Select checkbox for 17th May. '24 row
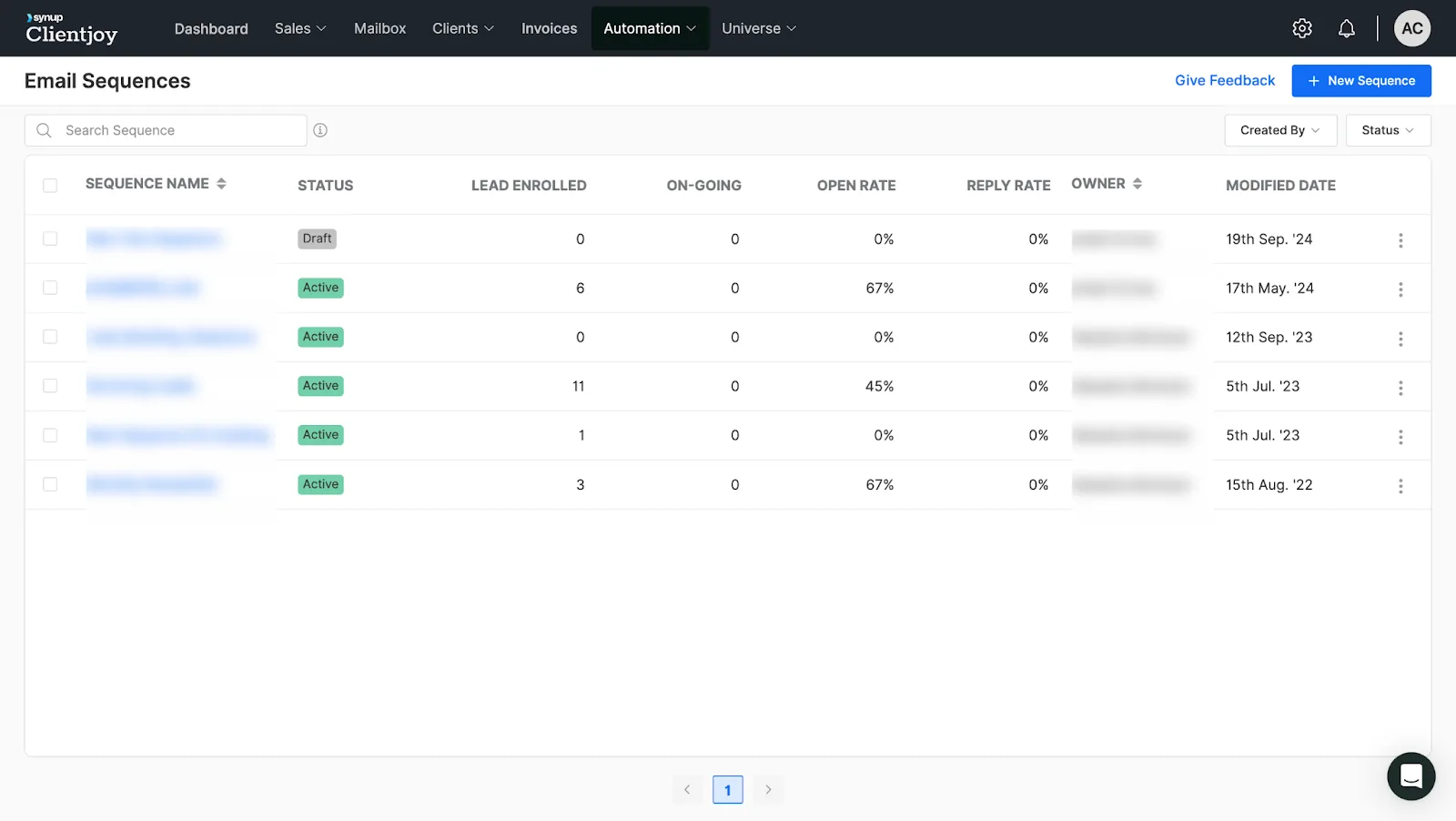1456x821 pixels. [x=50, y=288]
